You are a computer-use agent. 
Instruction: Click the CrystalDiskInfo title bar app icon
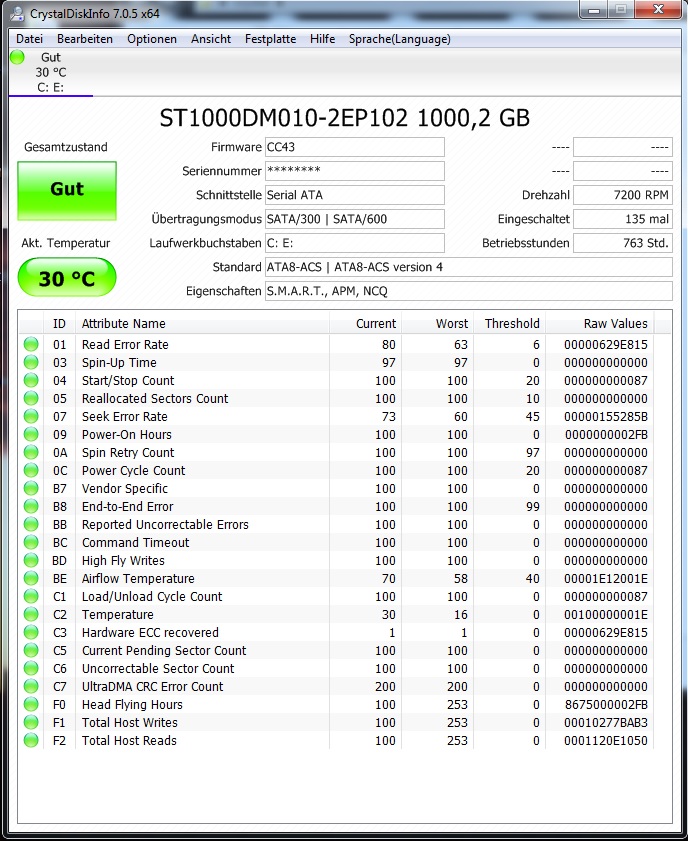tap(18, 13)
